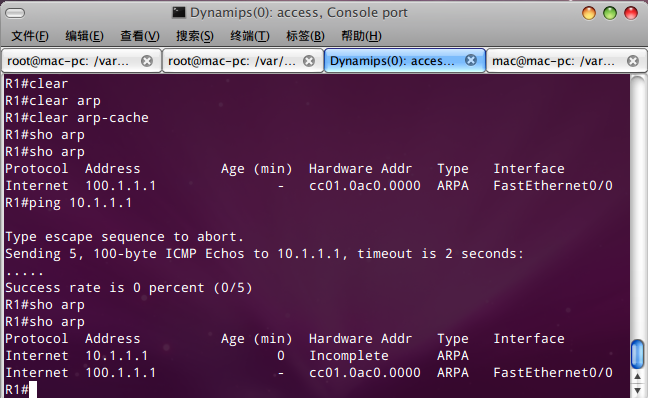Click the scrollbar up arrow

coord(637,377)
